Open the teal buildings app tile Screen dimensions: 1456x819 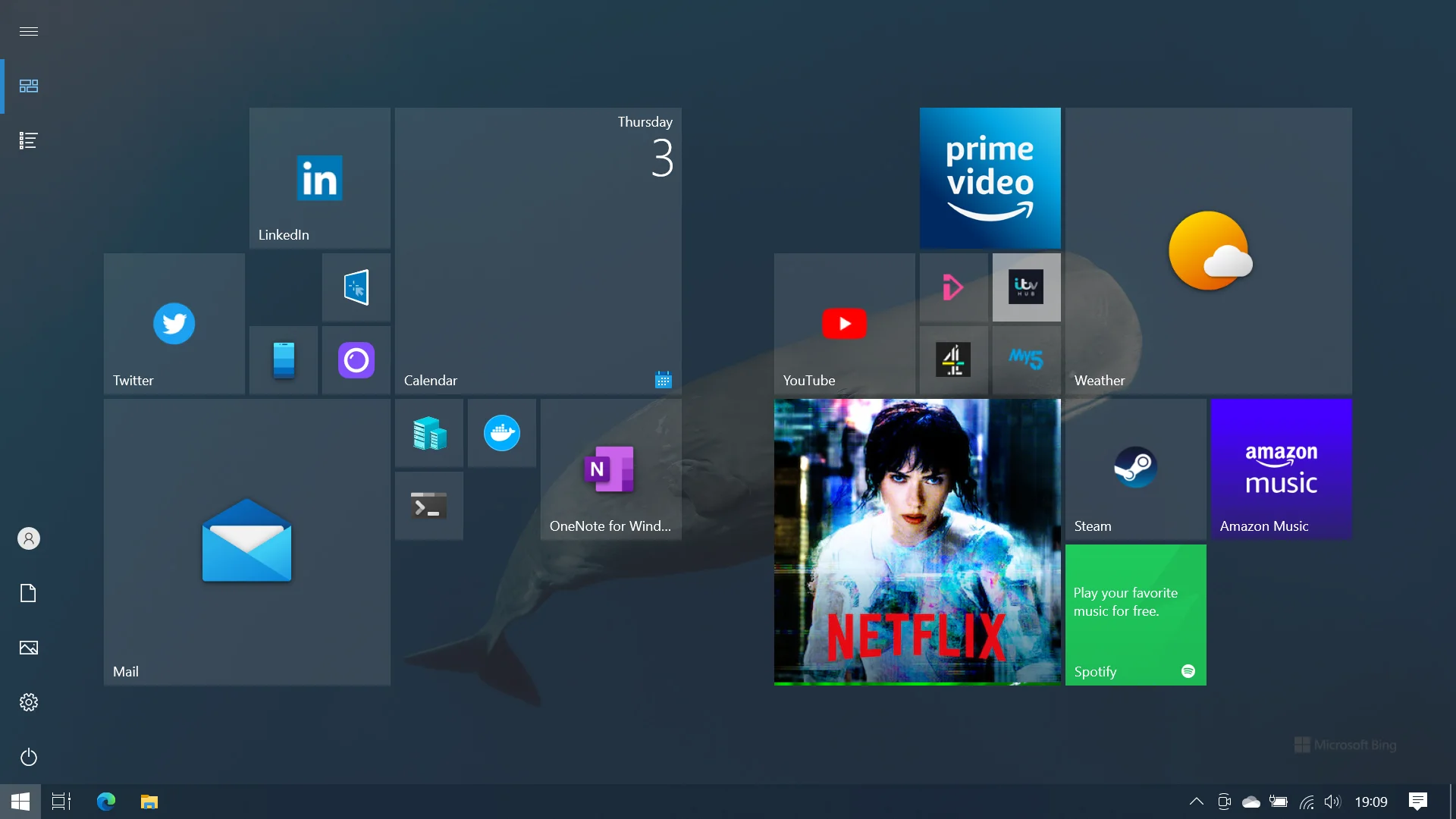pyautogui.click(x=428, y=432)
